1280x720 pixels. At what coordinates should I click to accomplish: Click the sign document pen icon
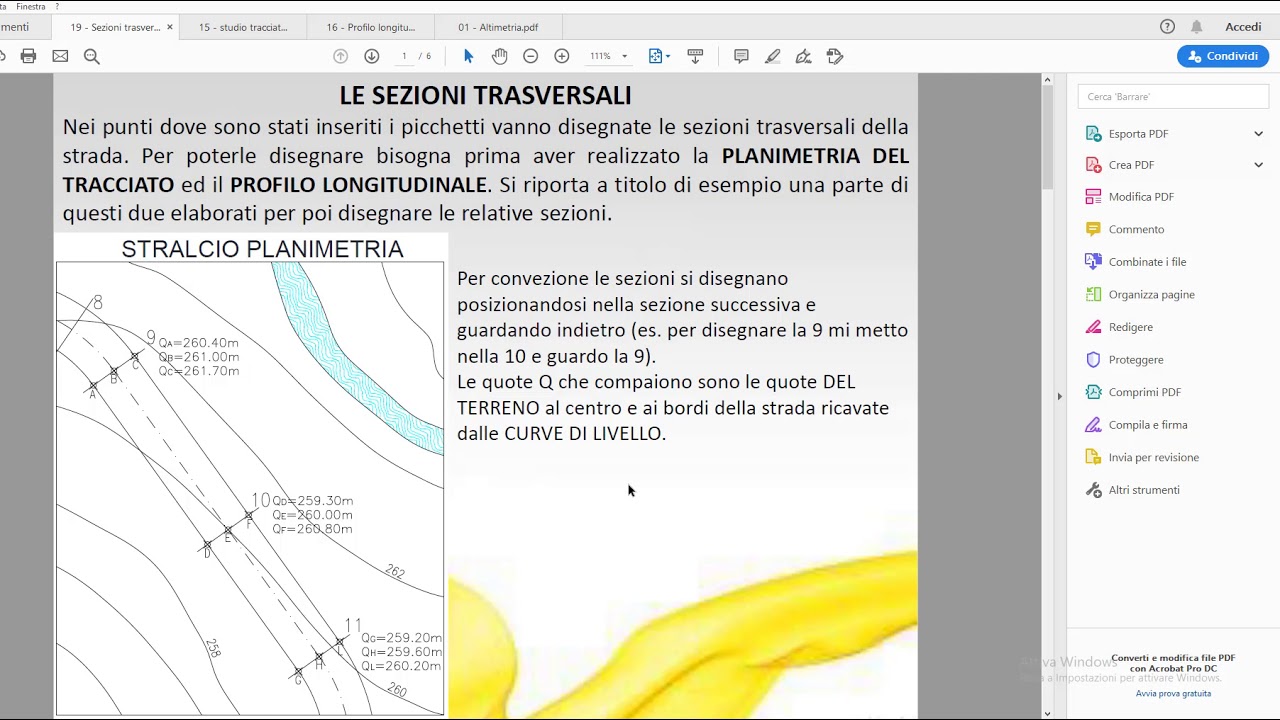pyautogui.click(x=804, y=56)
